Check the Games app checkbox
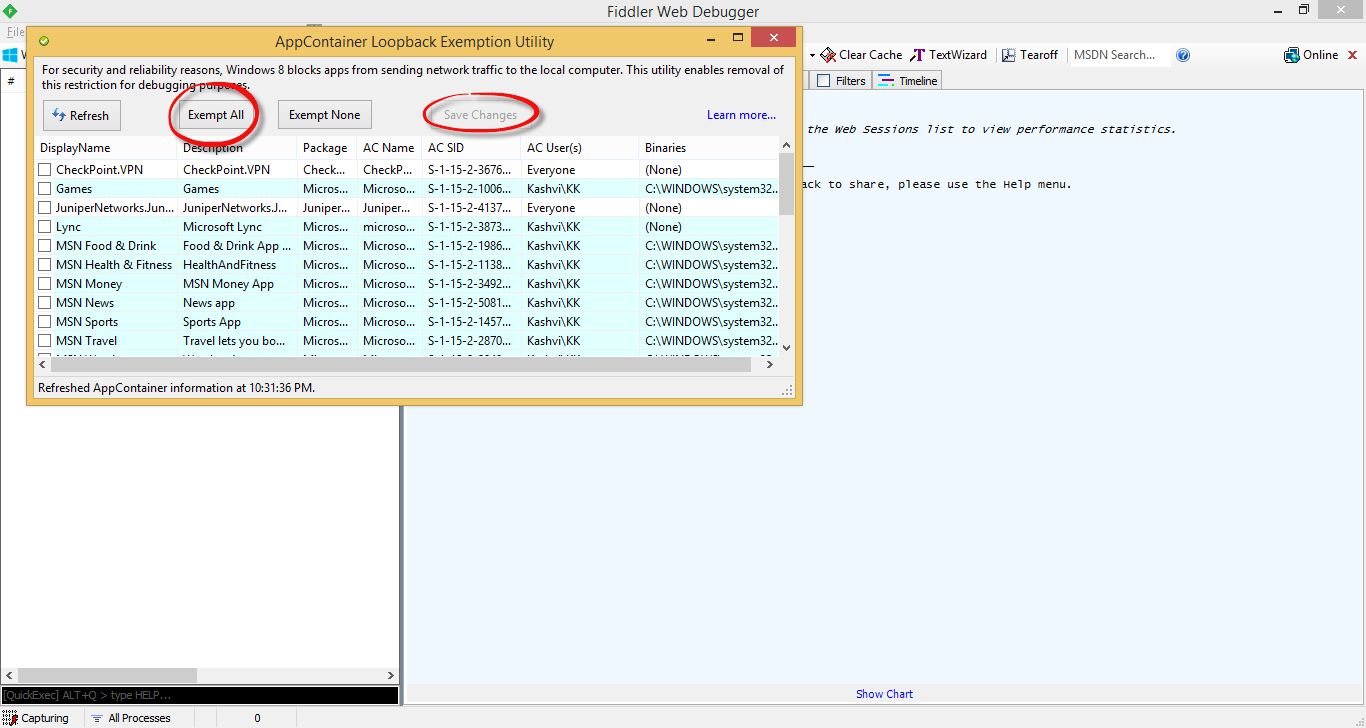The width and height of the screenshot is (1366, 728). click(45, 189)
